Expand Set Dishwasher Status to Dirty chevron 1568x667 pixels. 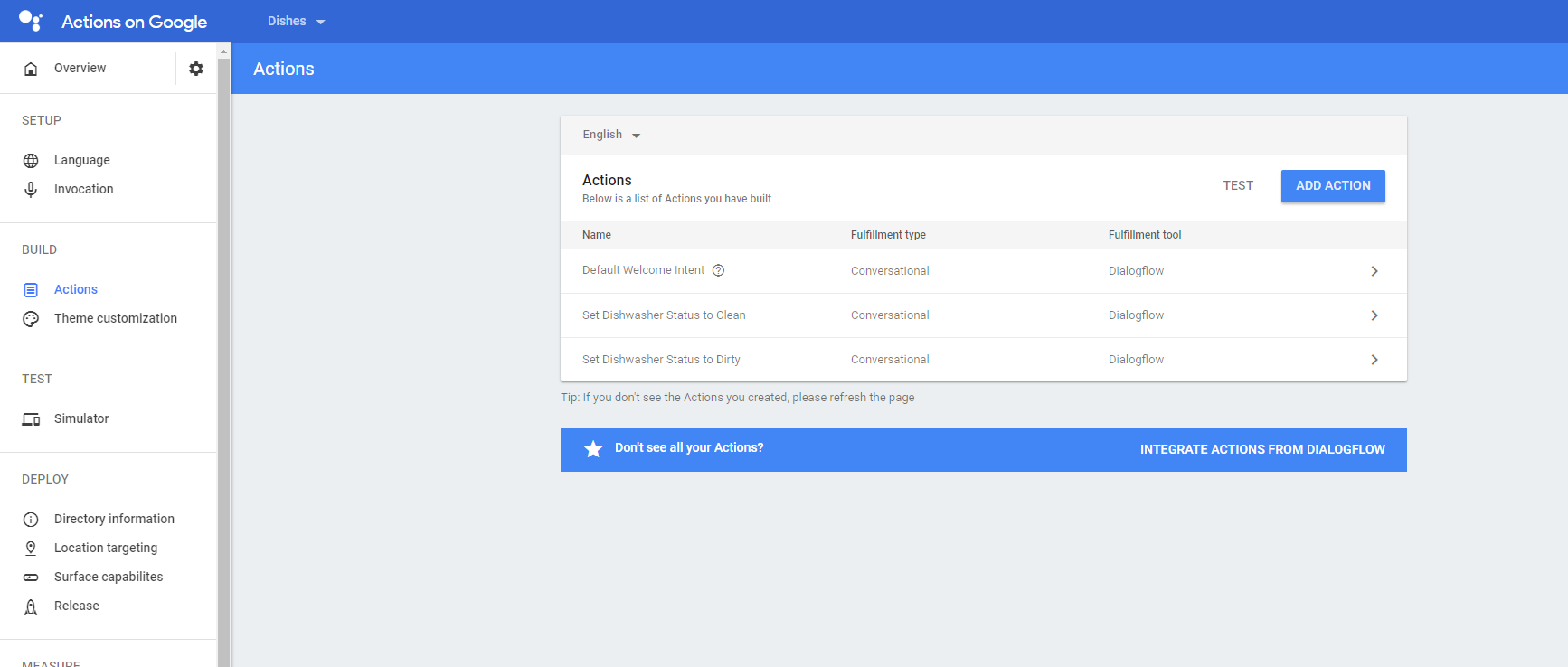tap(1374, 360)
